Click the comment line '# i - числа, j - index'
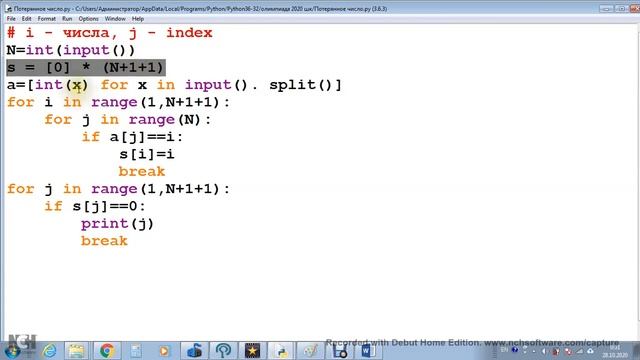The width and height of the screenshot is (640, 360). (x=109, y=33)
